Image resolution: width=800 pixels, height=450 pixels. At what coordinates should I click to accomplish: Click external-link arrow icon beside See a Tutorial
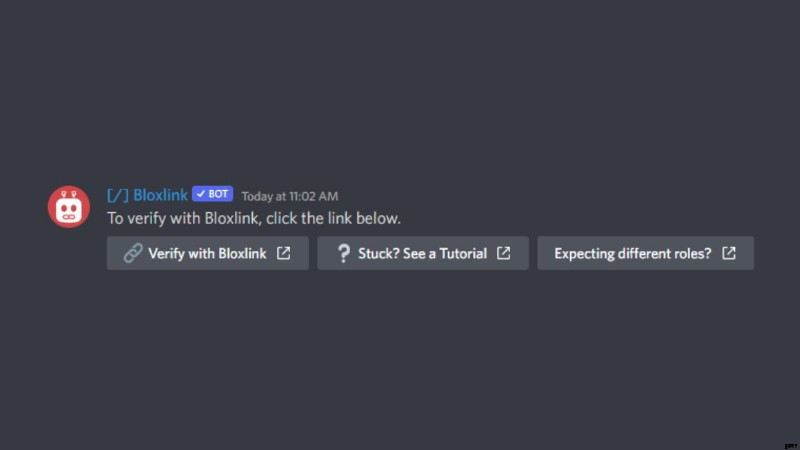pos(504,253)
